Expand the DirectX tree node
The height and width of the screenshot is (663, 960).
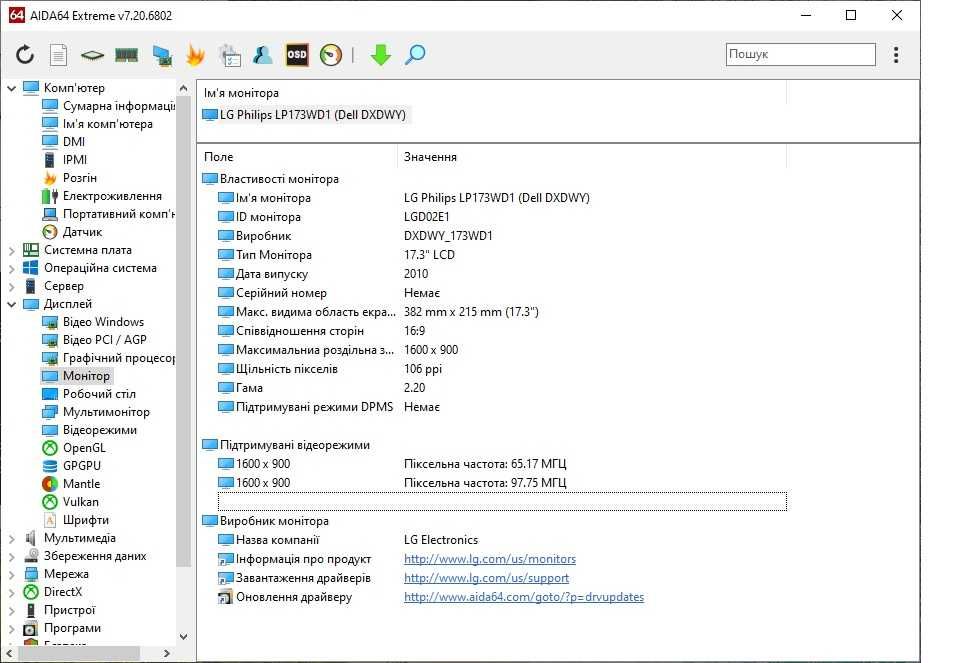[x=11, y=593]
